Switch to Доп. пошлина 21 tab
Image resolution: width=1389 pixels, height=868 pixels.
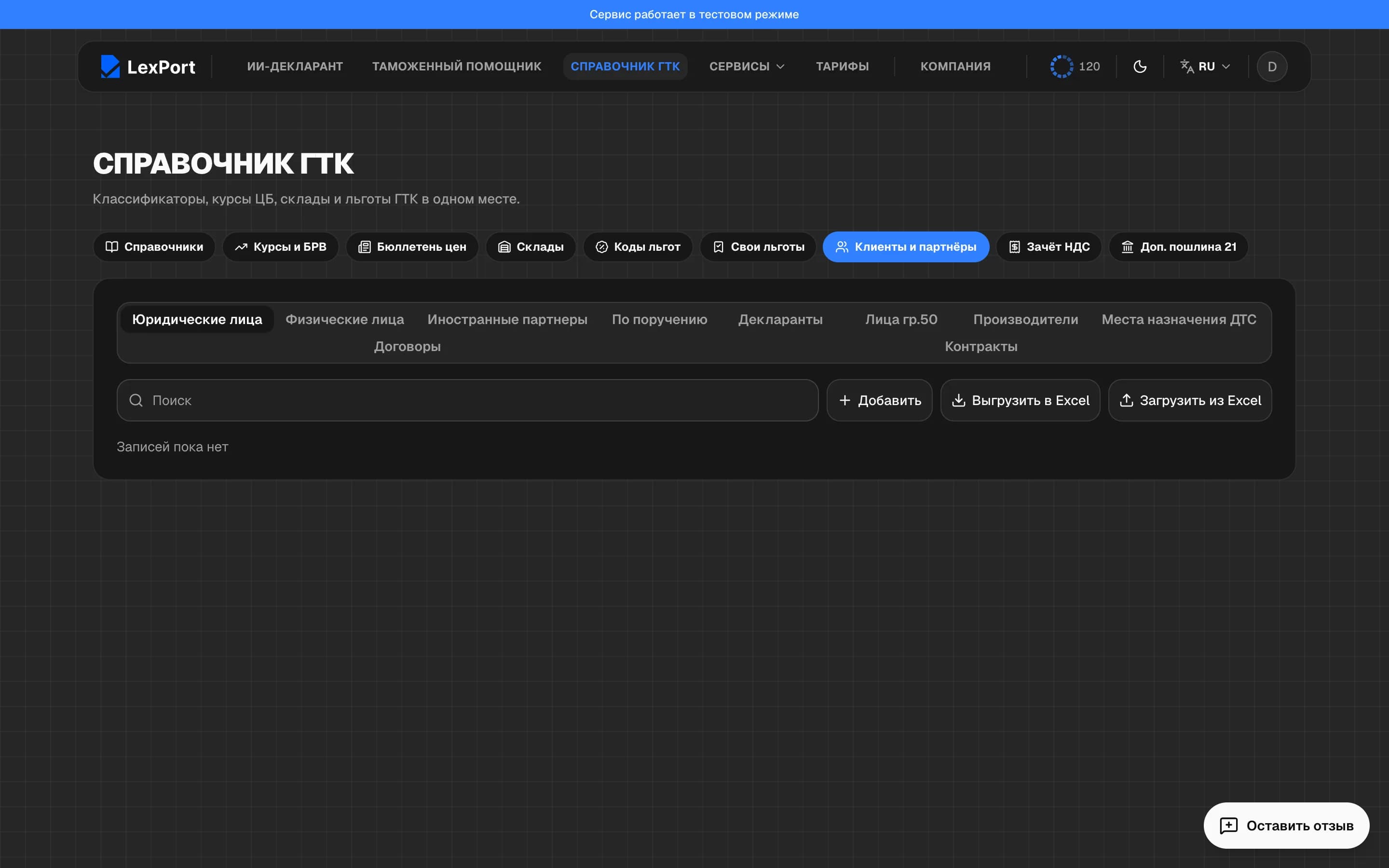tap(1178, 247)
